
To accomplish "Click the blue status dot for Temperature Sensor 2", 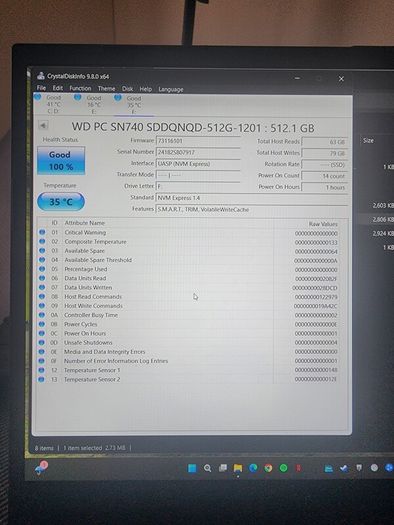I will (x=42, y=379).
